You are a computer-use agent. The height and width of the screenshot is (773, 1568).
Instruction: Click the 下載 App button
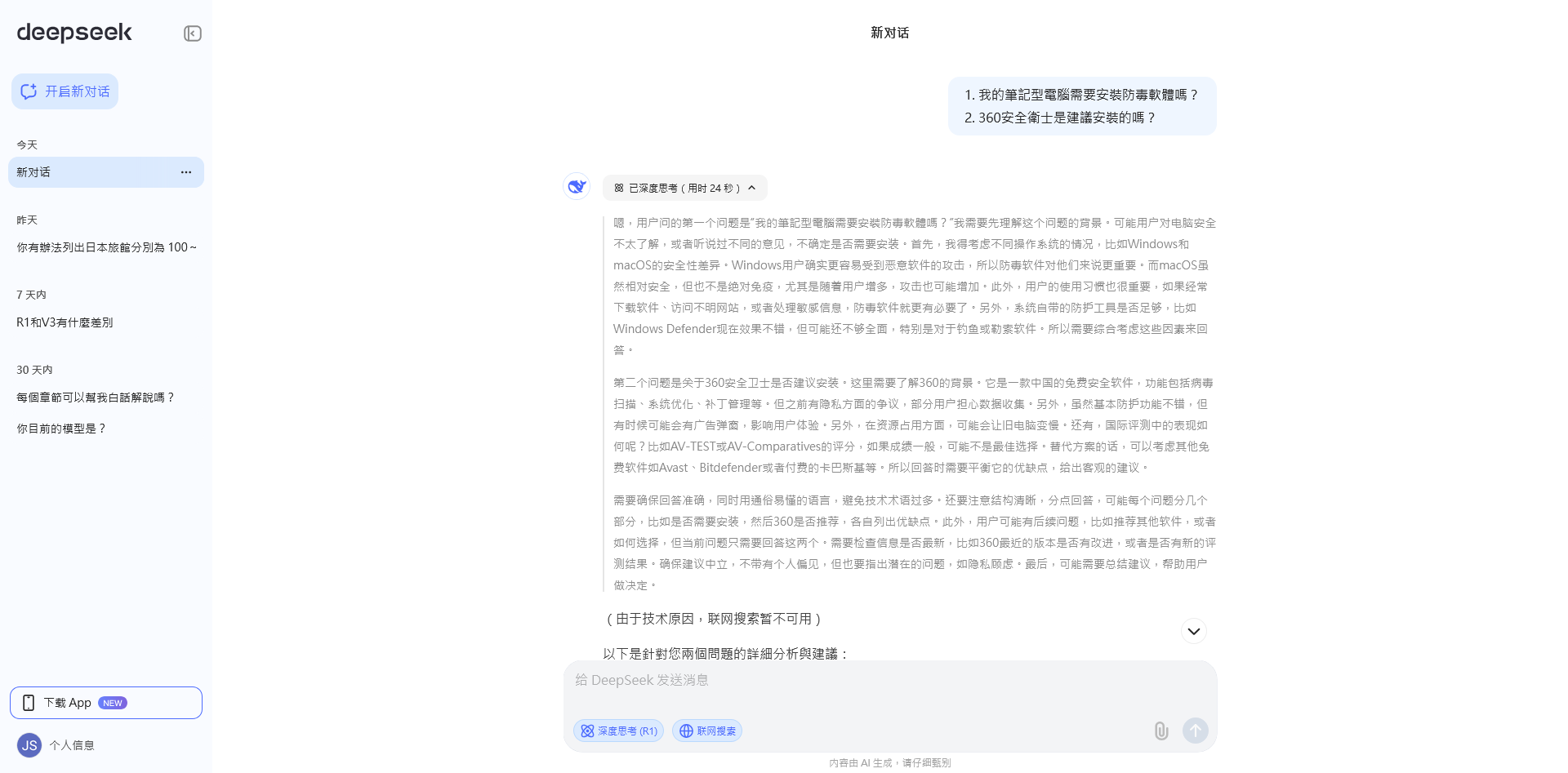pyautogui.click(x=106, y=703)
